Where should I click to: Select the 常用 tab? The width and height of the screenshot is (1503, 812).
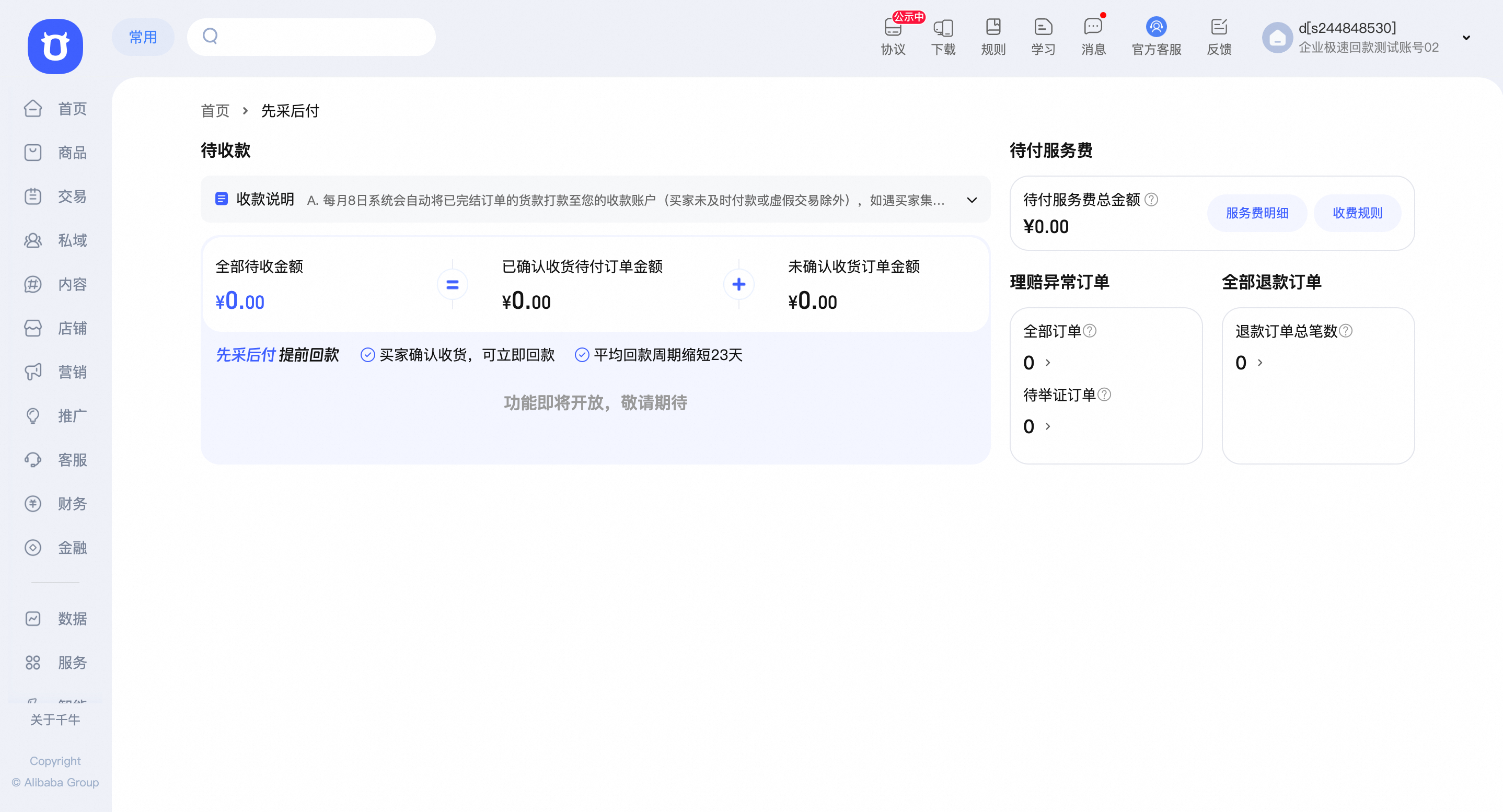pyautogui.click(x=143, y=37)
